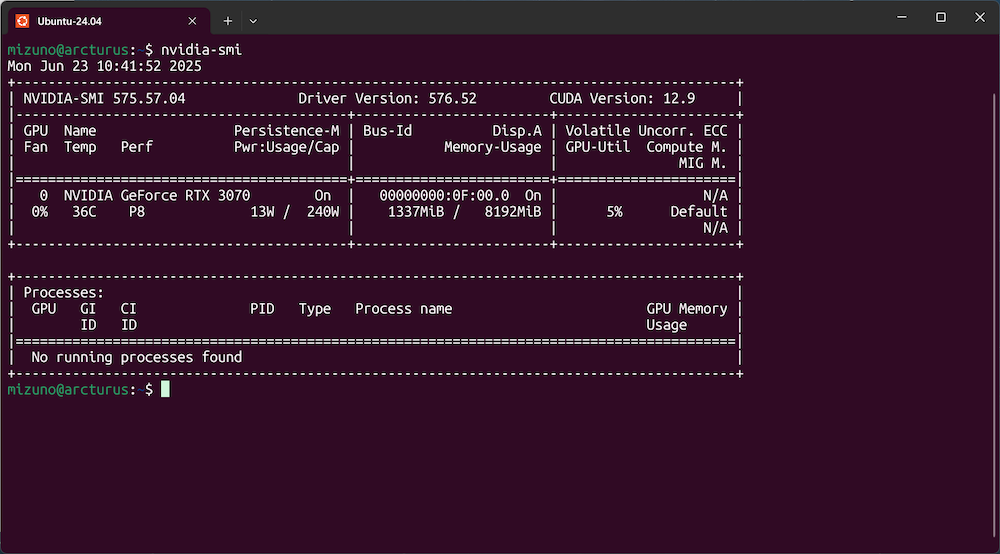Viewport: 1000px width, 554px height.
Task: Click the Mon Jun 23 timestamp line
Action: pos(105,66)
